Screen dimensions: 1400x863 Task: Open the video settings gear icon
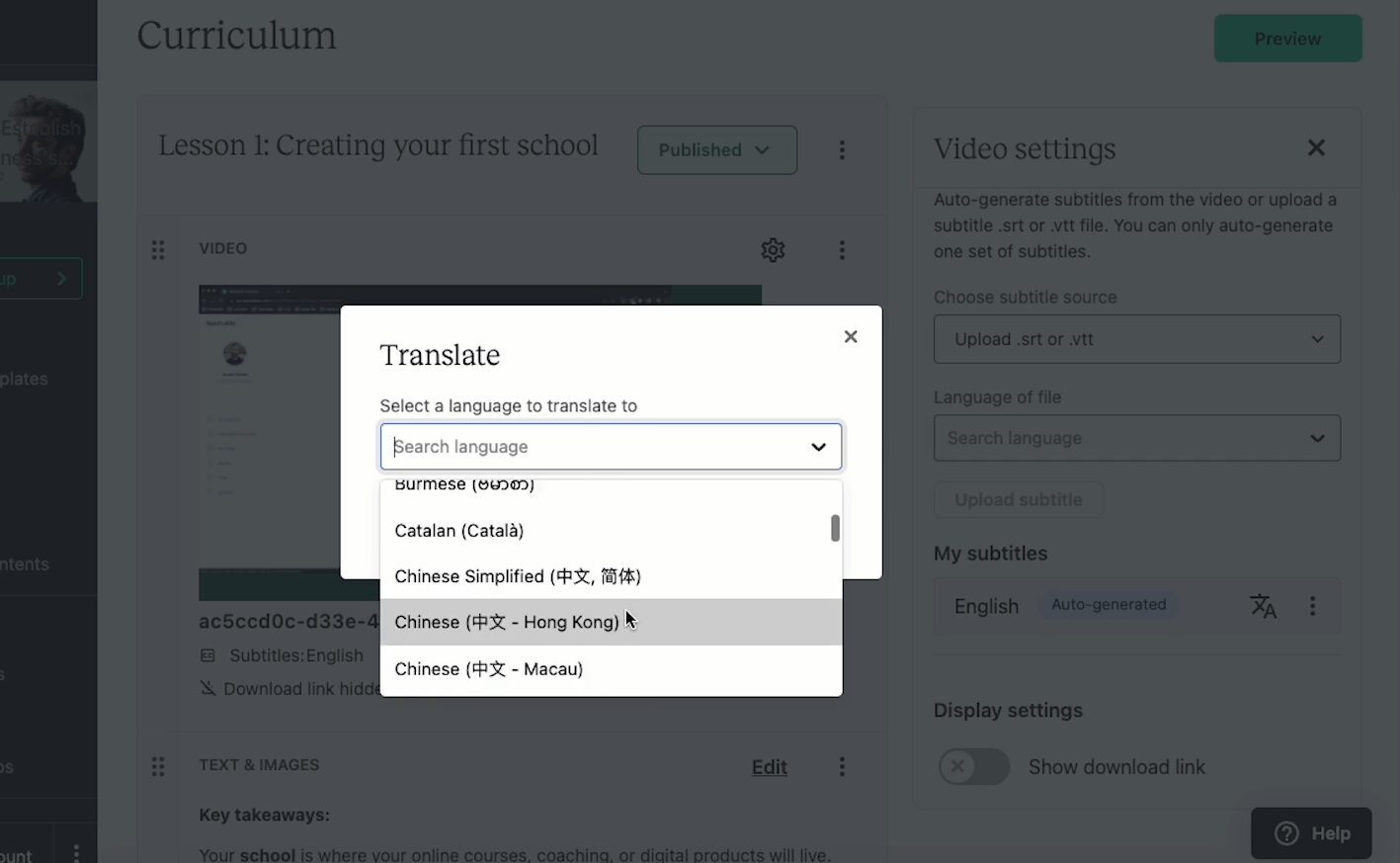pos(773,249)
